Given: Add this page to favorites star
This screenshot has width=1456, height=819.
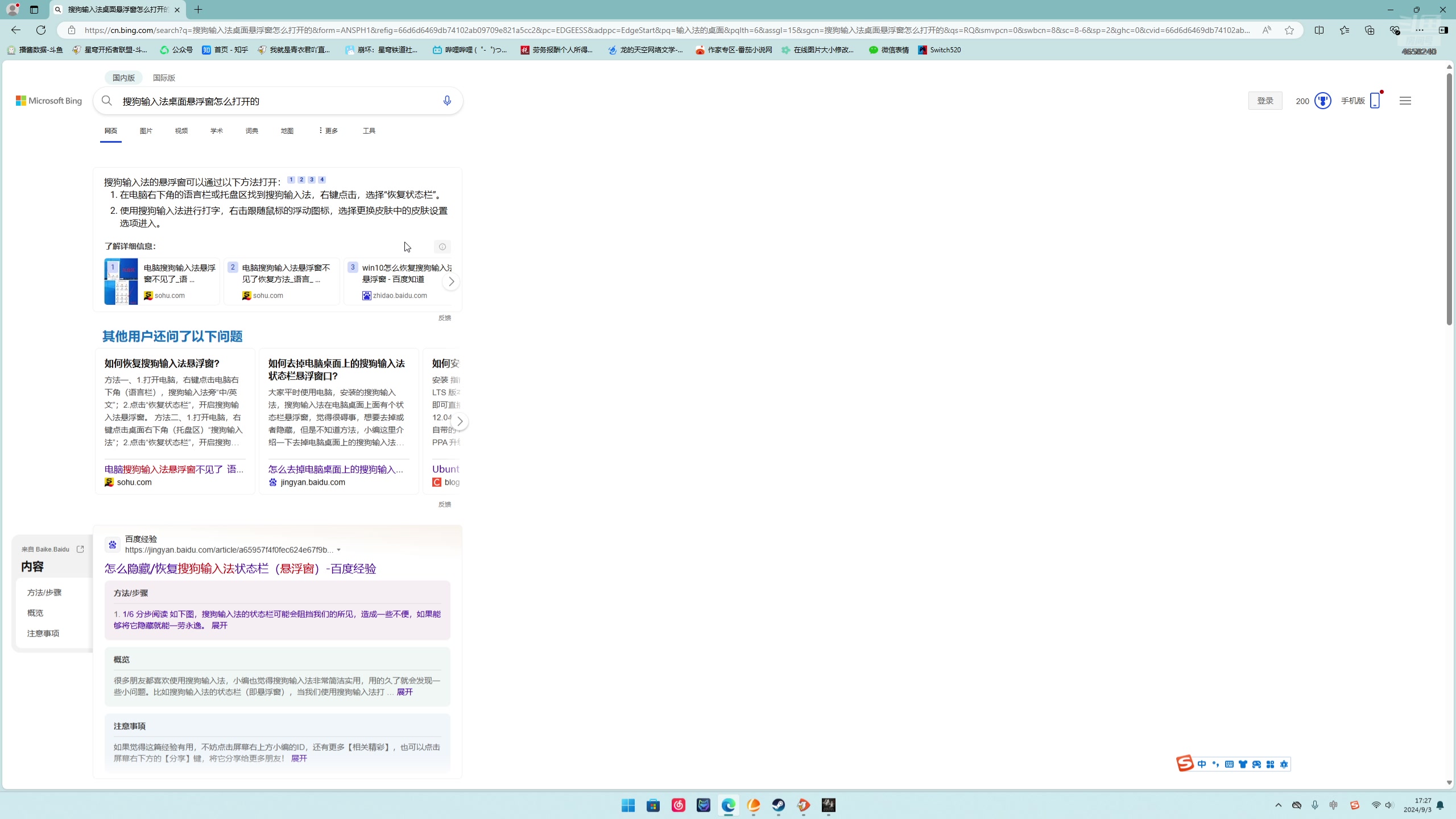Looking at the screenshot, I should [x=1289, y=30].
